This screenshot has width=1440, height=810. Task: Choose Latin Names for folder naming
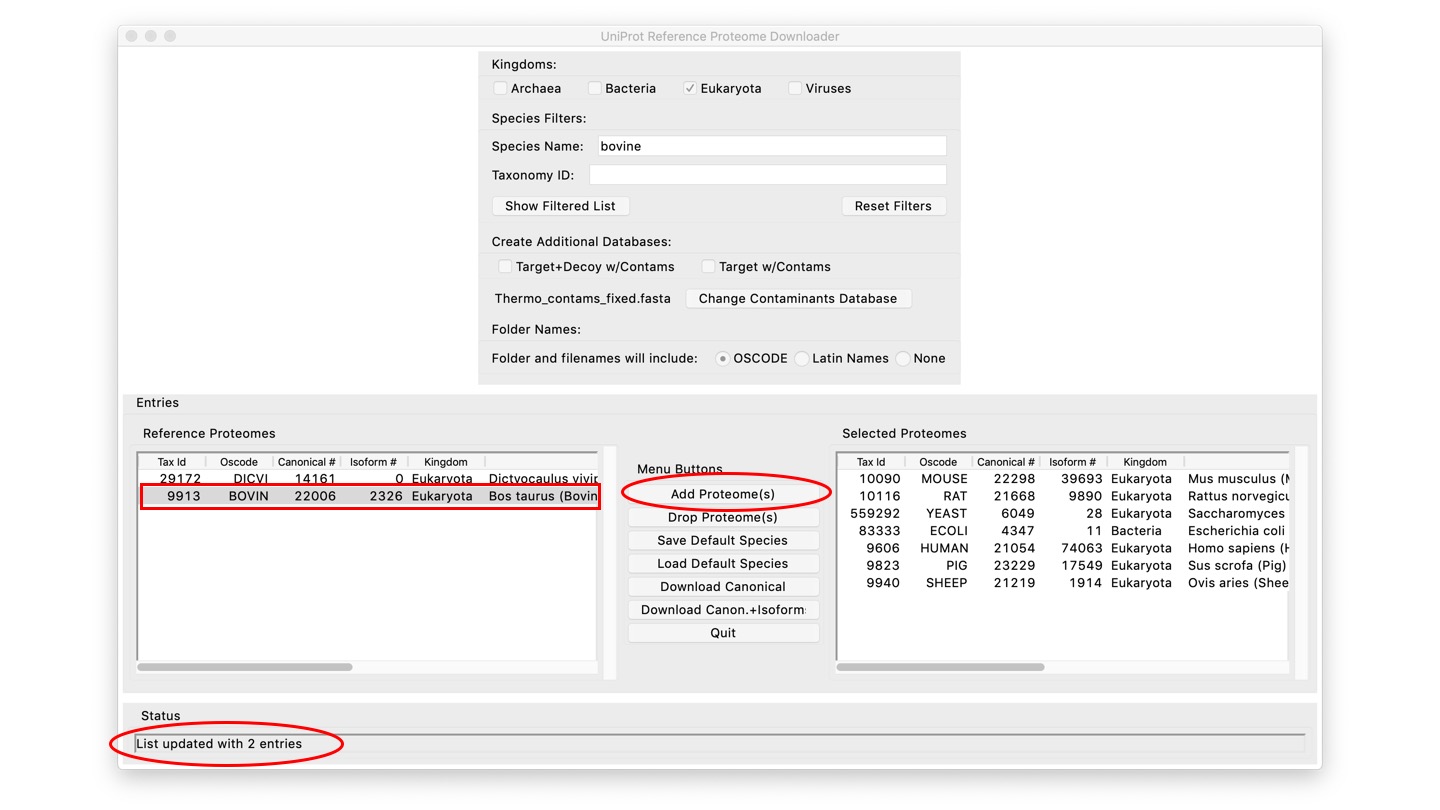coord(802,358)
